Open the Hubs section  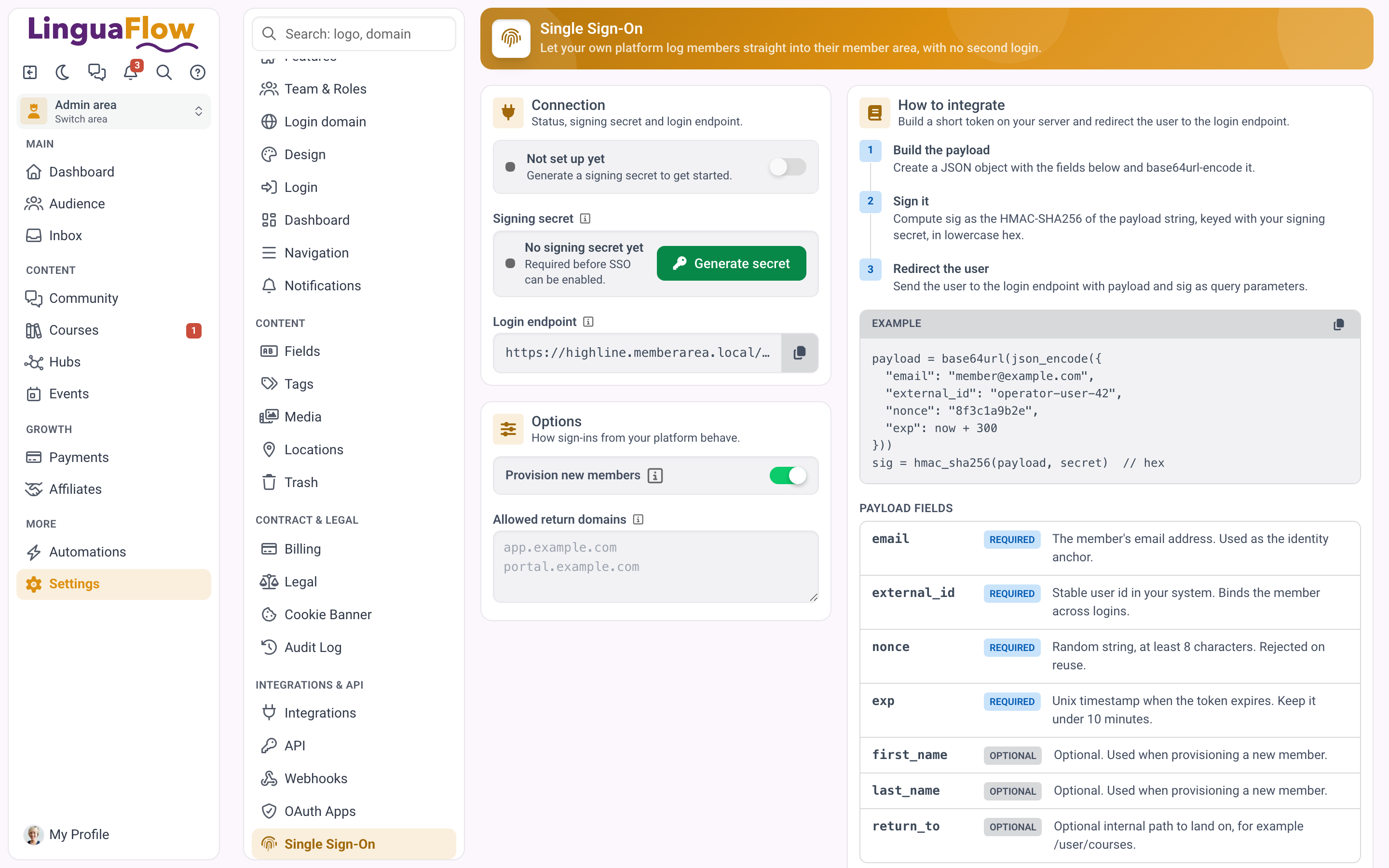coord(114,362)
